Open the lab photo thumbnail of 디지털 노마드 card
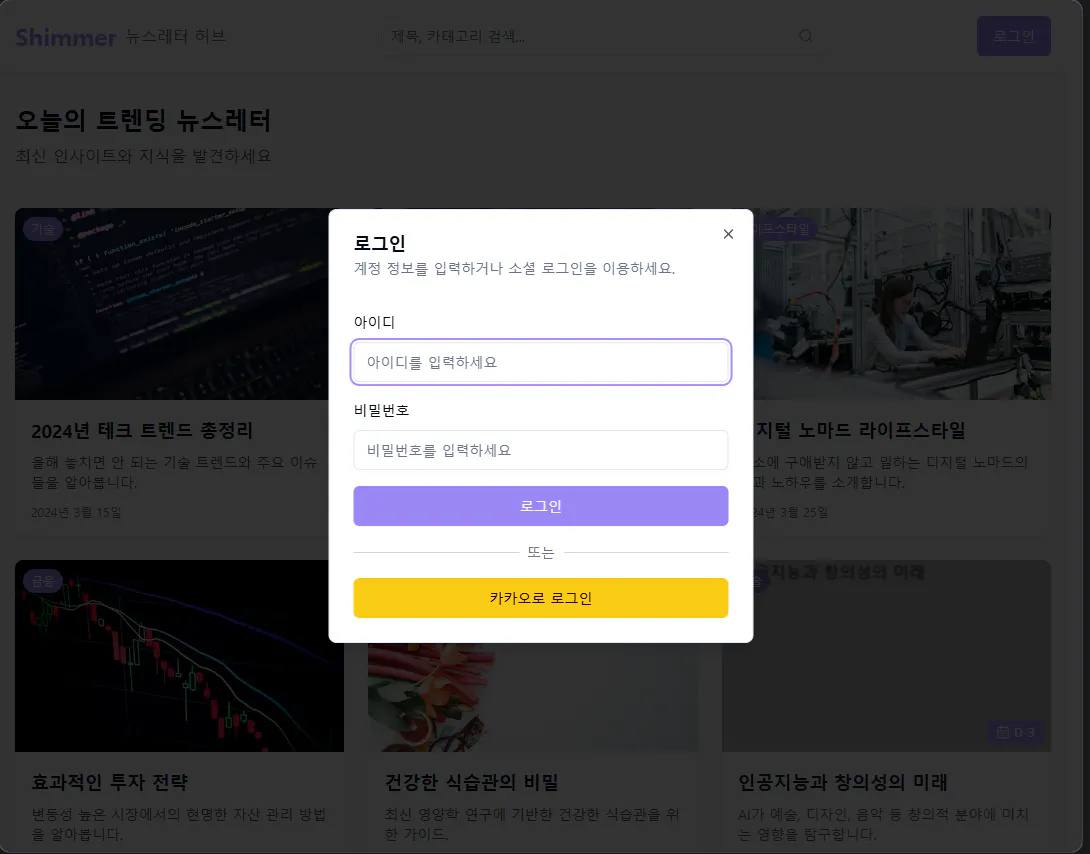This screenshot has width=1090, height=854. point(902,304)
